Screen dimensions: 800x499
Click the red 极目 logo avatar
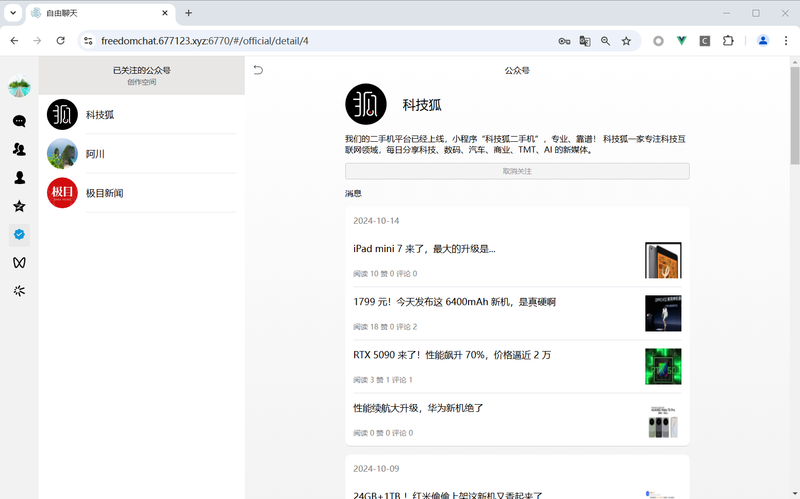pos(62,193)
